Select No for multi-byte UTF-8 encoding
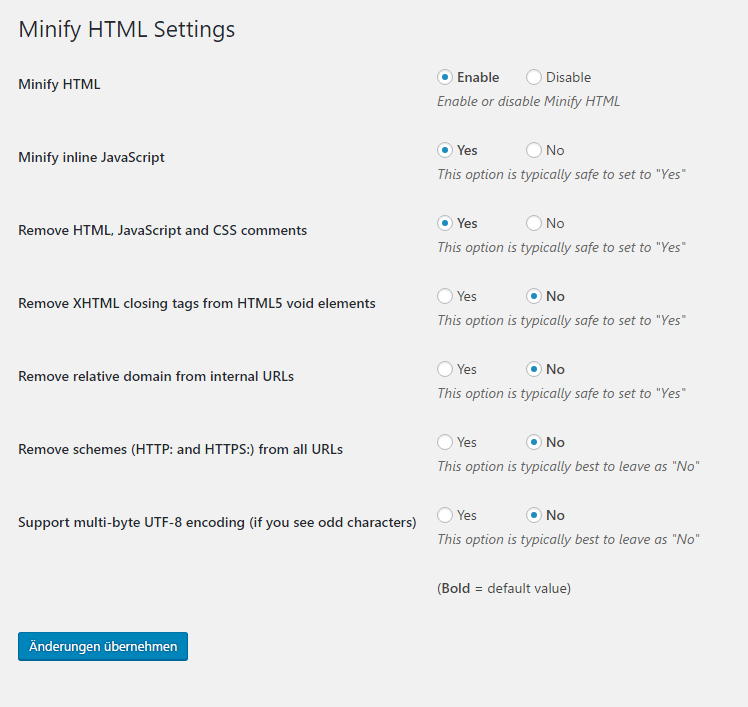Image resolution: width=748 pixels, height=707 pixels. pos(533,515)
